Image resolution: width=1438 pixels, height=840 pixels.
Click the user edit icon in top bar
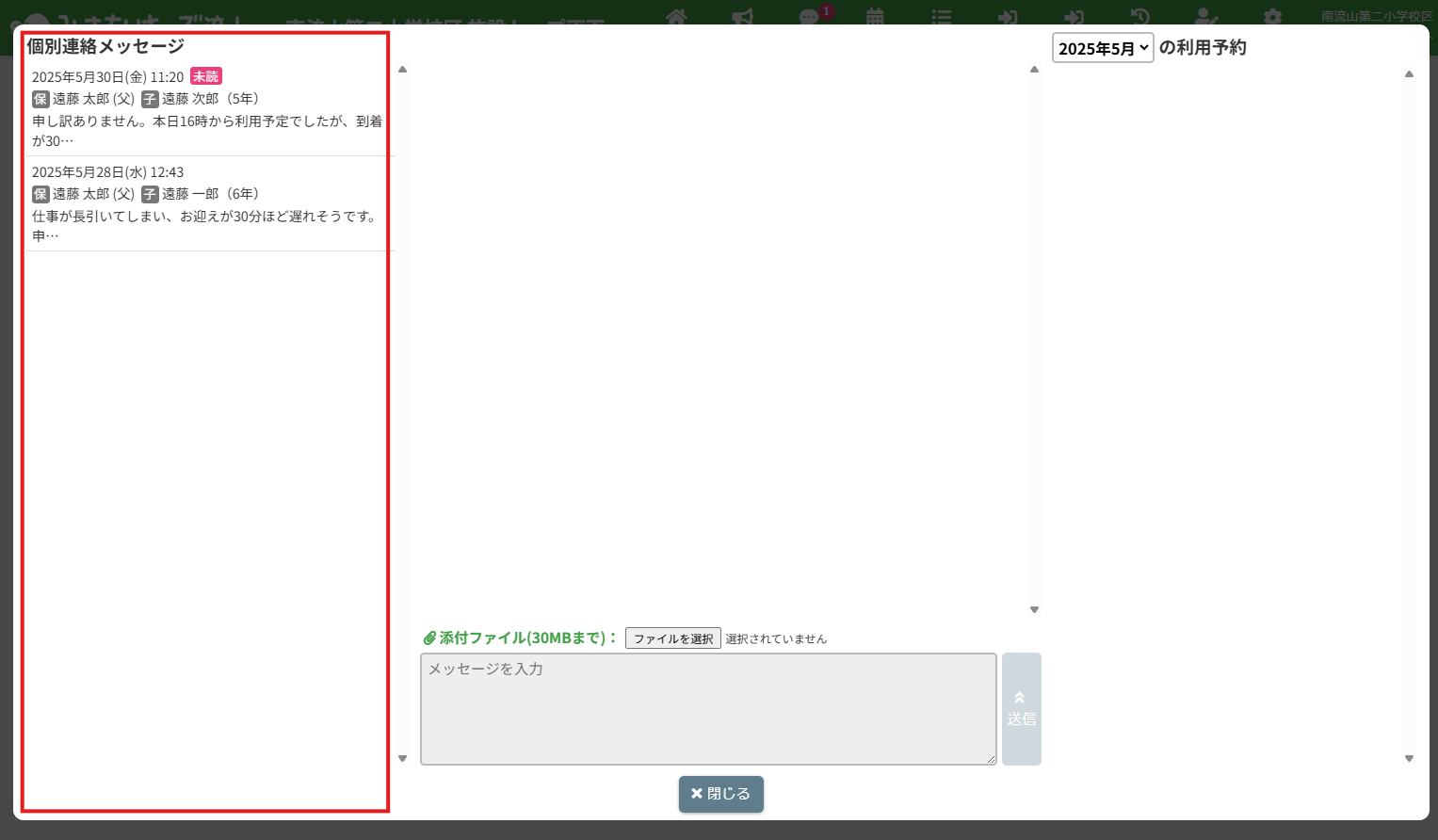click(x=1205, y=17)
